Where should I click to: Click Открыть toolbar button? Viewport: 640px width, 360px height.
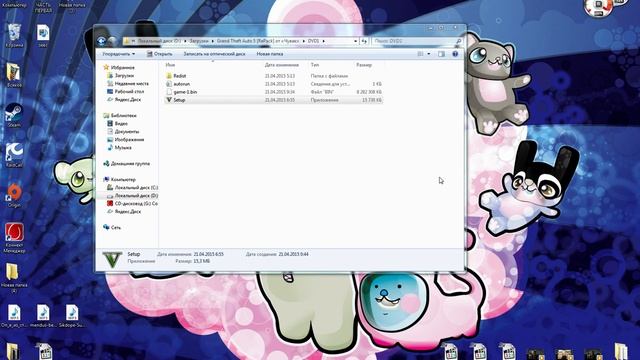(x=160, y=54)
